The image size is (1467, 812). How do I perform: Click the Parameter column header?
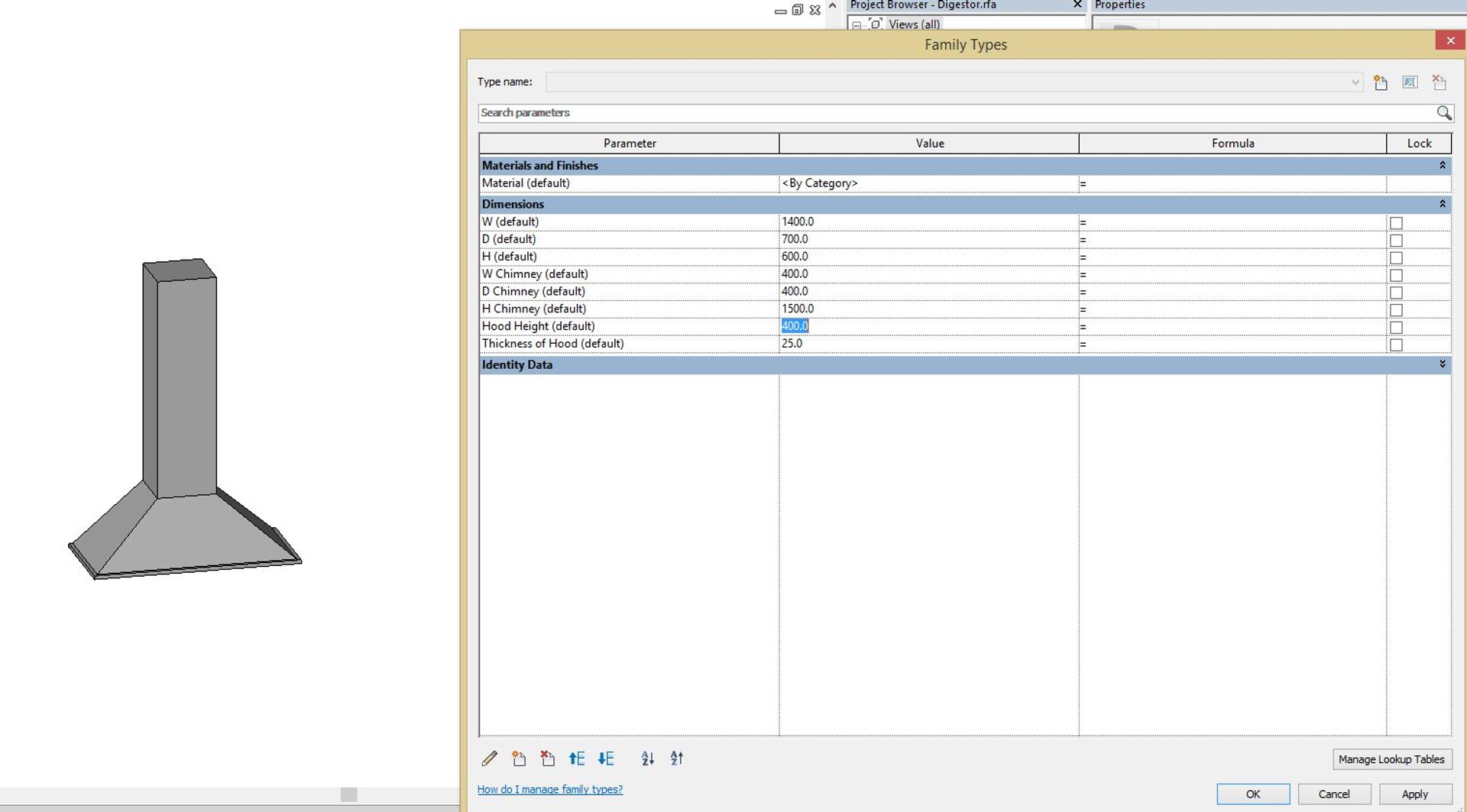[x=630, y=144]
